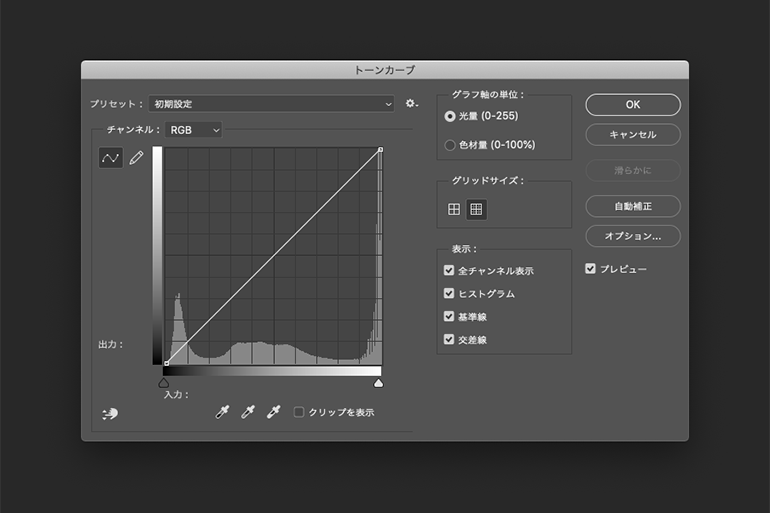Enable クリップを表示 checkbox
770x513 pixels.
tap(299, 412)
